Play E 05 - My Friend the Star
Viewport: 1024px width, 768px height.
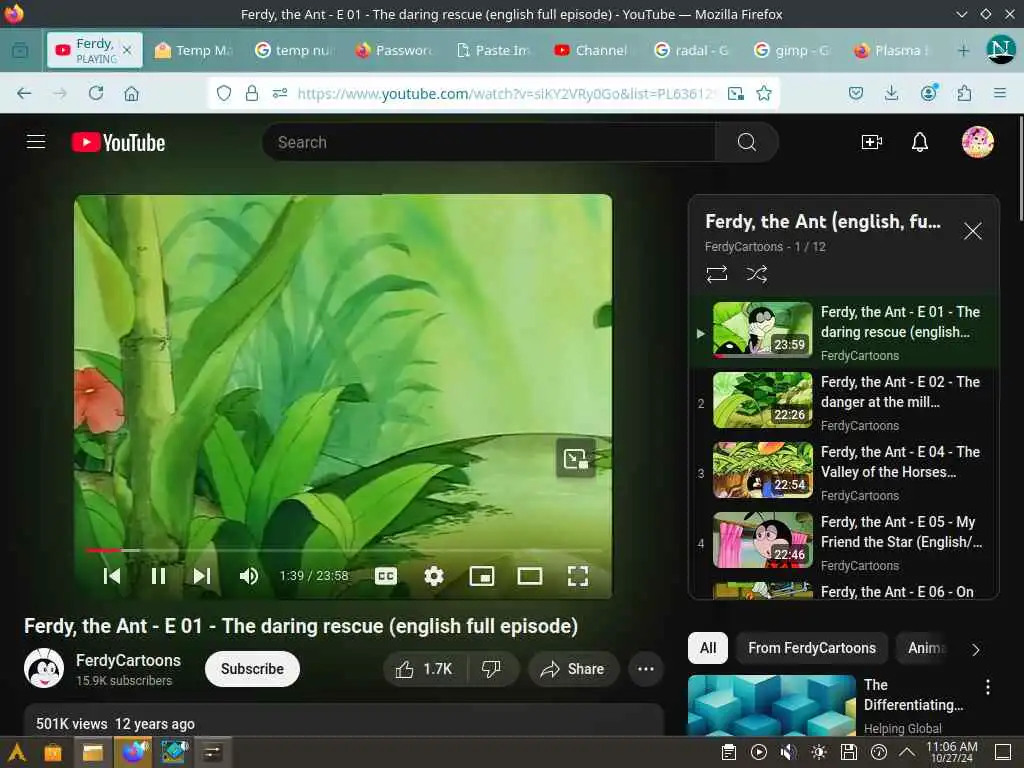click(844, 541)
